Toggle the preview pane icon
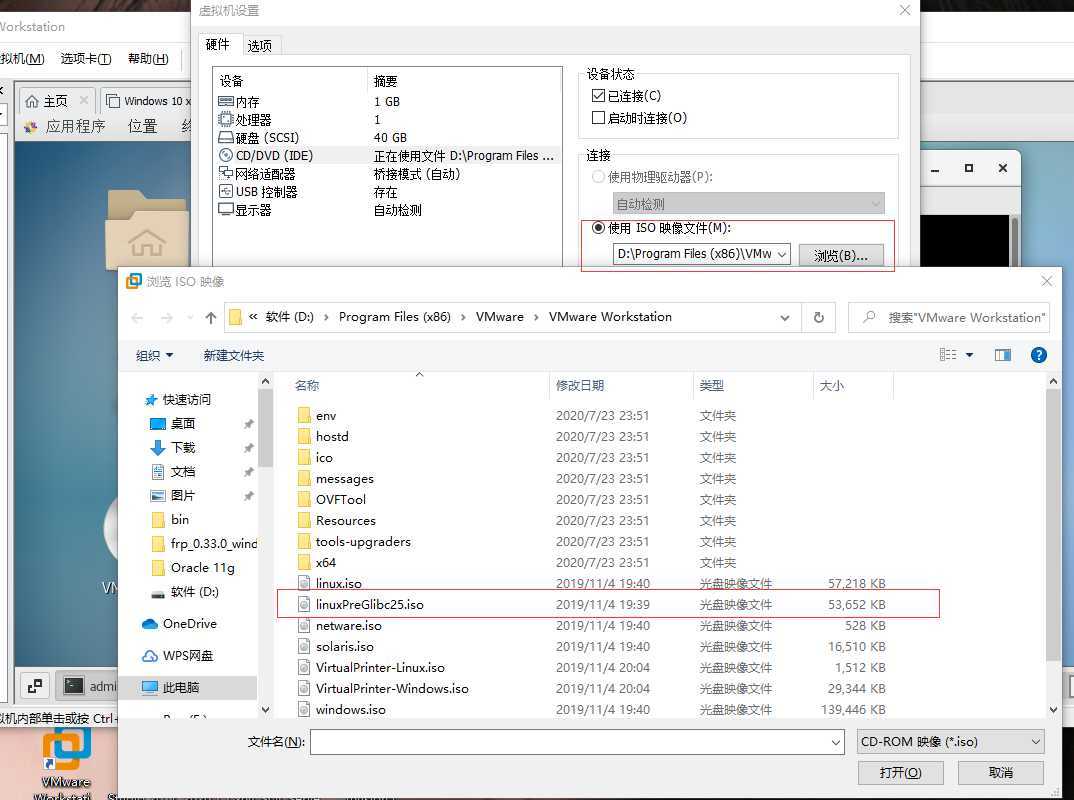This screenshot has height=800, width=1074. (x=1003, y=355)
